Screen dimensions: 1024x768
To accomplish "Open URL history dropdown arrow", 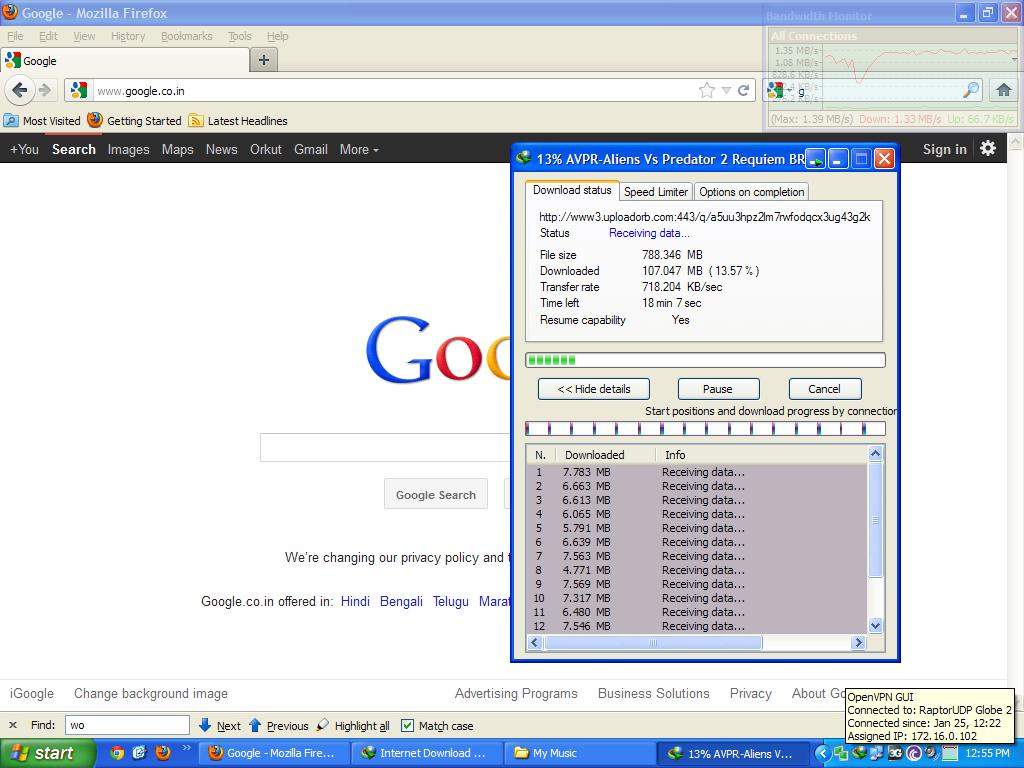I will click(726, 91).
